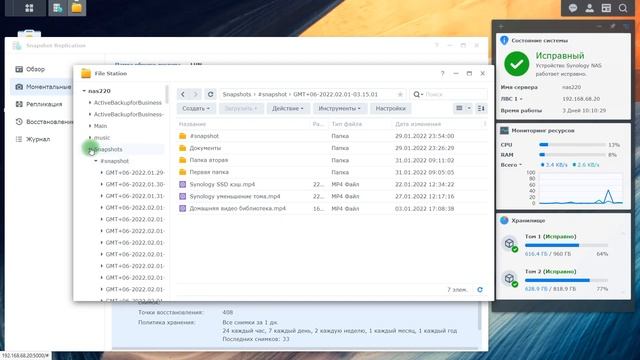Click Том 1 volume icon in widget

pos(510,244)
